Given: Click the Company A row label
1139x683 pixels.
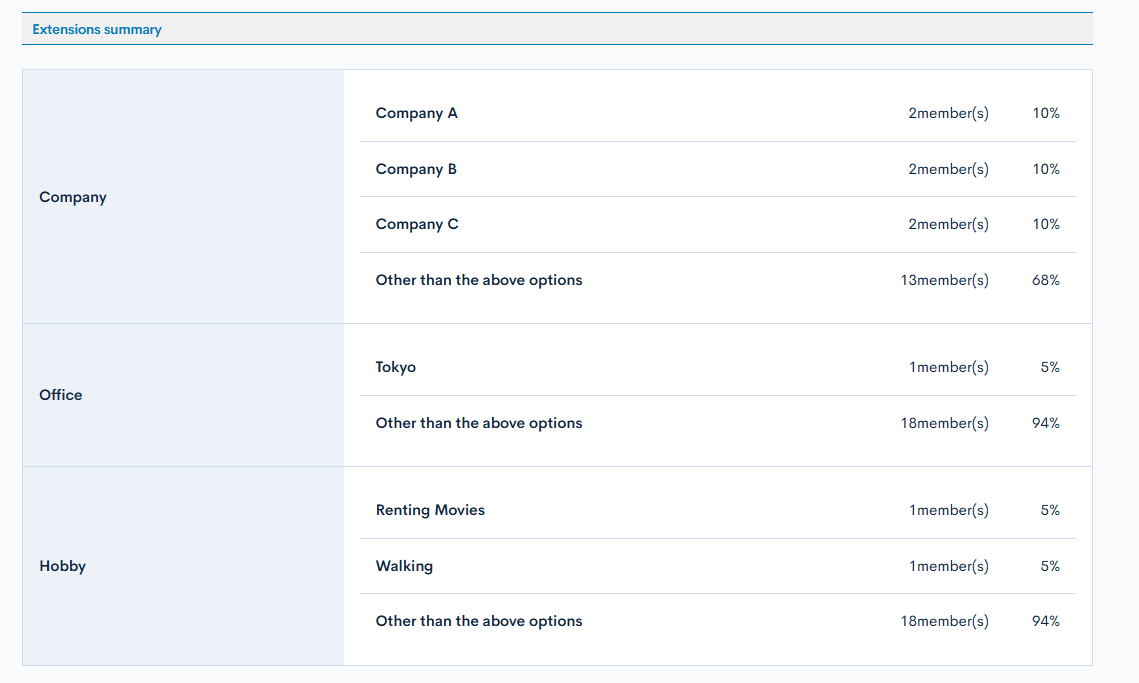Looking at the screenshot, I should (x=416, y=113).
